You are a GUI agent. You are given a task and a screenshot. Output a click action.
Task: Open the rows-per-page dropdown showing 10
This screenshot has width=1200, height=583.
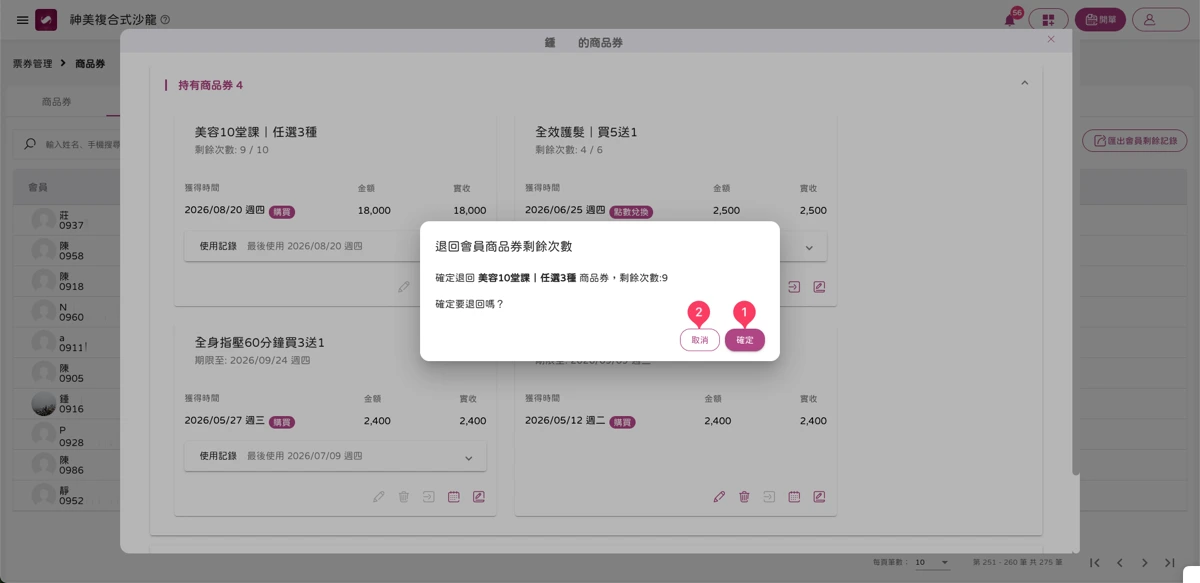[932, 563]
